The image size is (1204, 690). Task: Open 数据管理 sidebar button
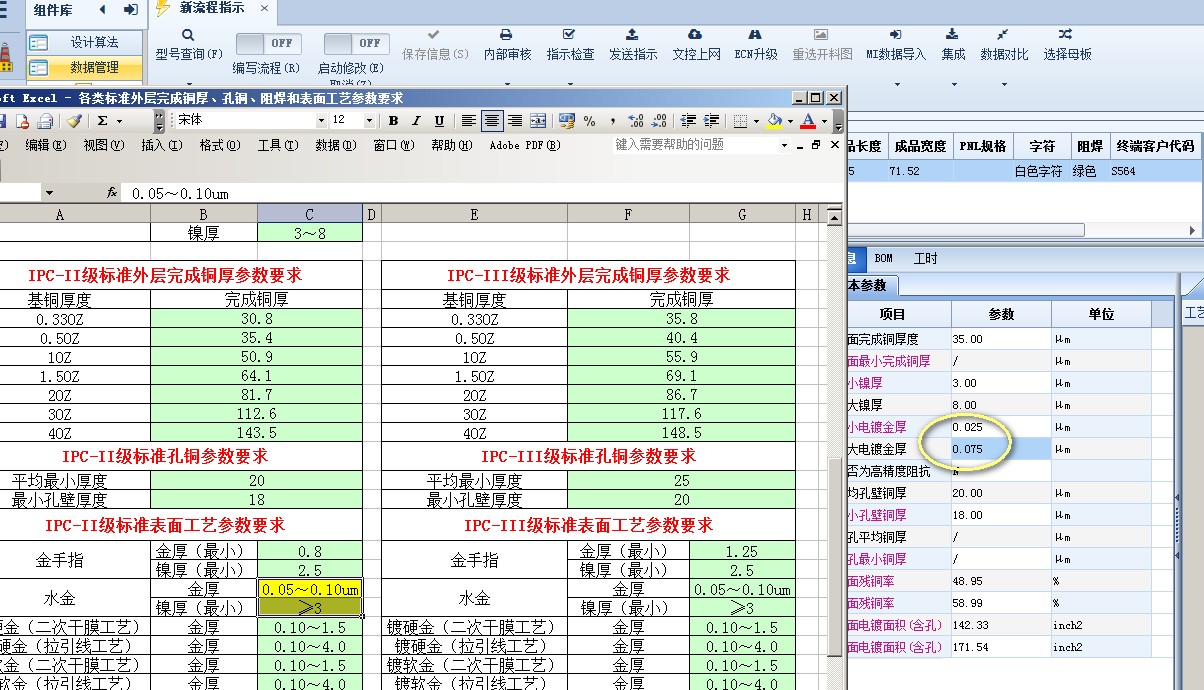83,68
